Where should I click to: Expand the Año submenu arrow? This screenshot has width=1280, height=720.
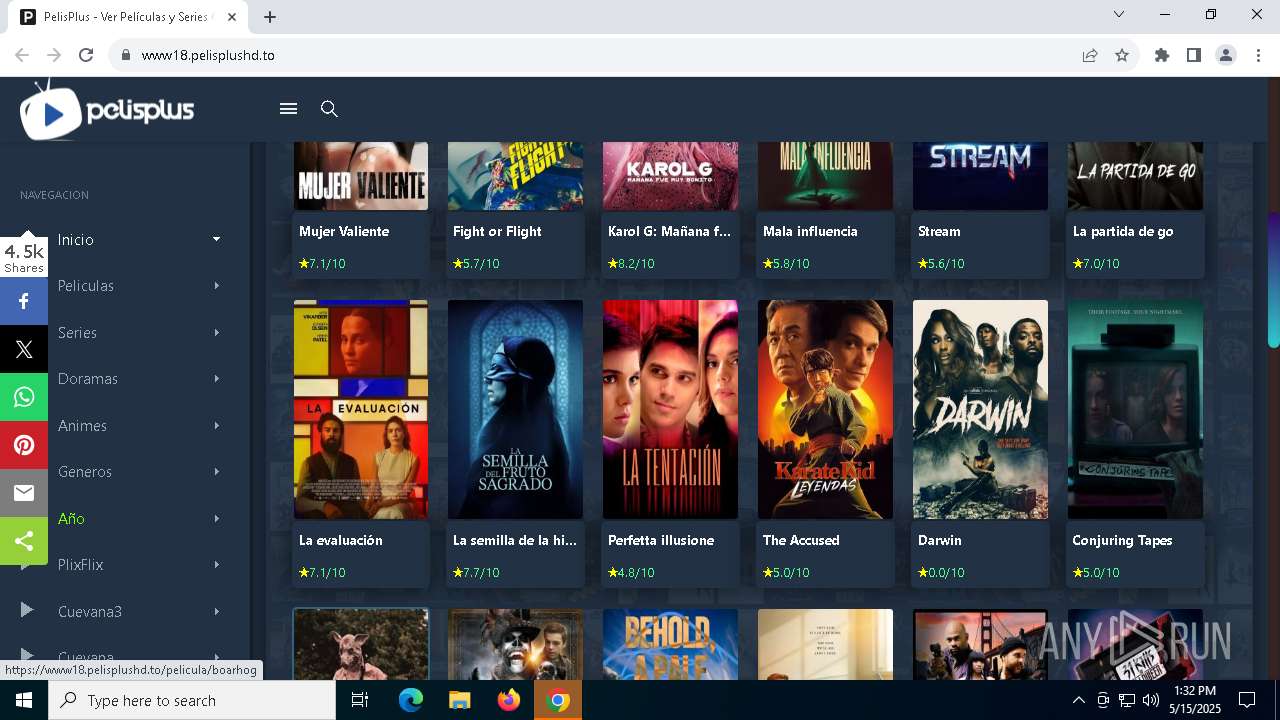216,518
